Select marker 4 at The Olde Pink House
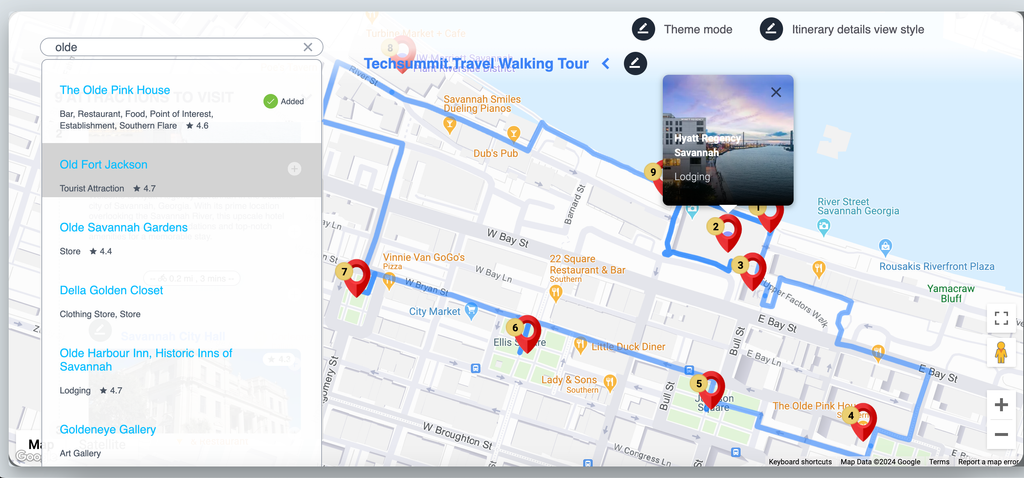This screenshot has height=478, width=1024. click(863, 422)
